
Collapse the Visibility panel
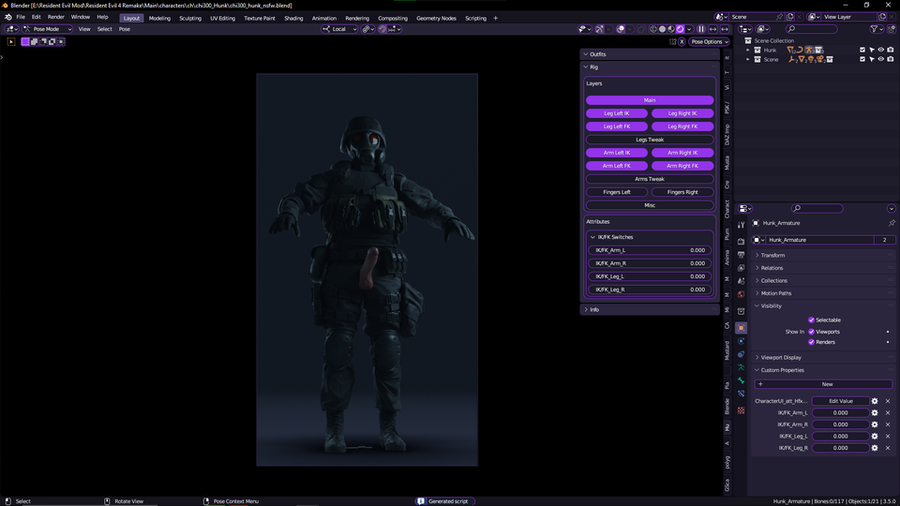click(x=824, y=306)
